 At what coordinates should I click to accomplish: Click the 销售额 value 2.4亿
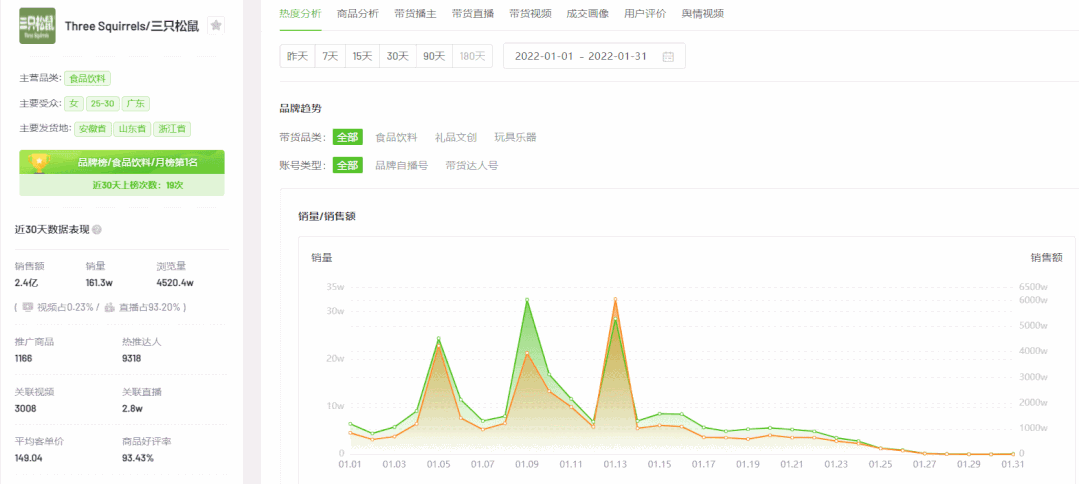tap(24, 282)
